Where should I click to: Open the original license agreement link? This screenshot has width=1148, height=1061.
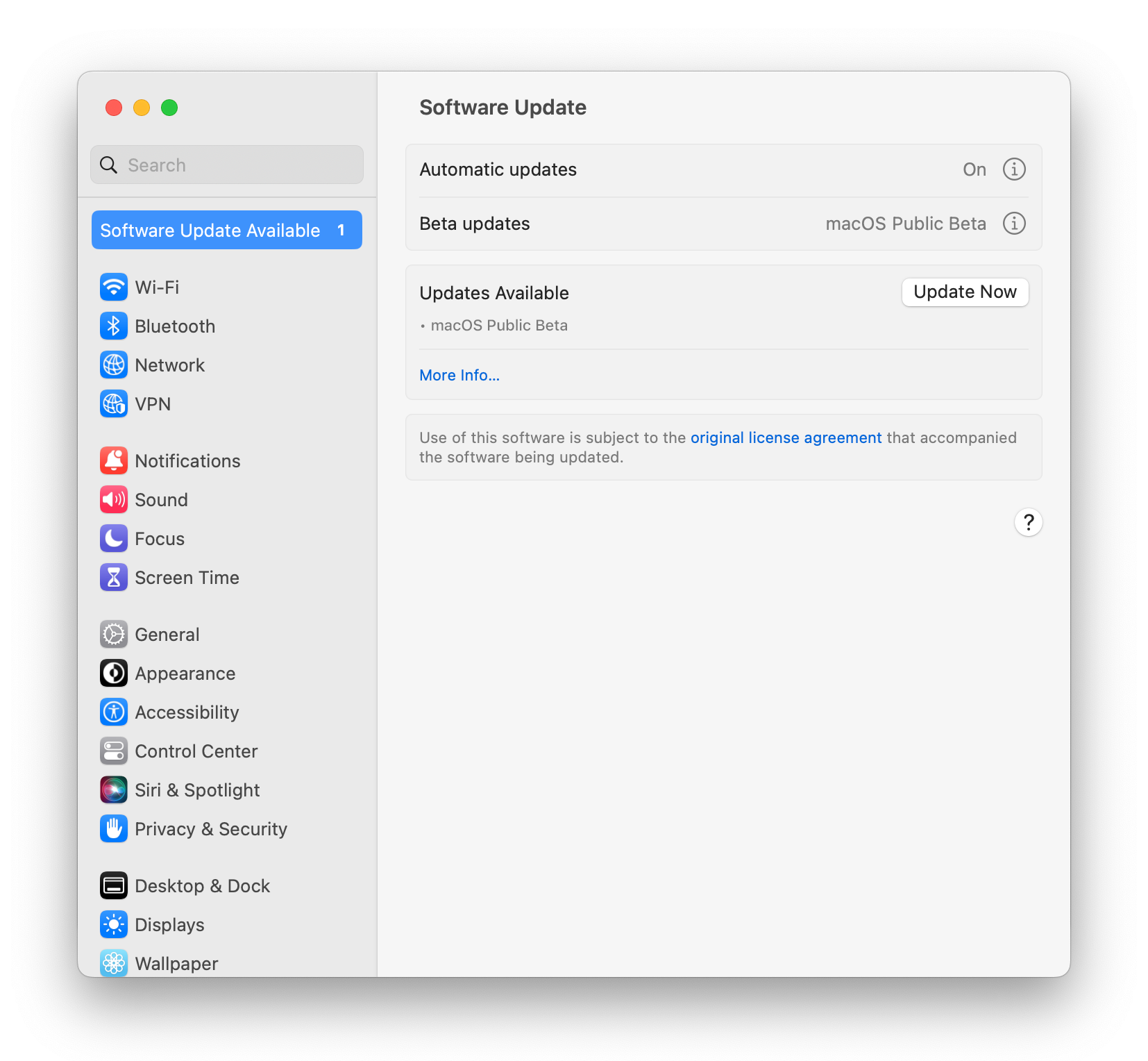coord(785,437)
